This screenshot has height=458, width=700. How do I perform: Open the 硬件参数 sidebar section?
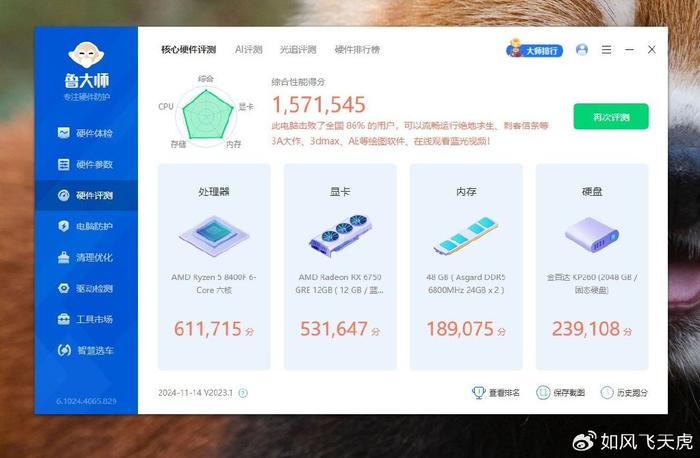point(86,164)
